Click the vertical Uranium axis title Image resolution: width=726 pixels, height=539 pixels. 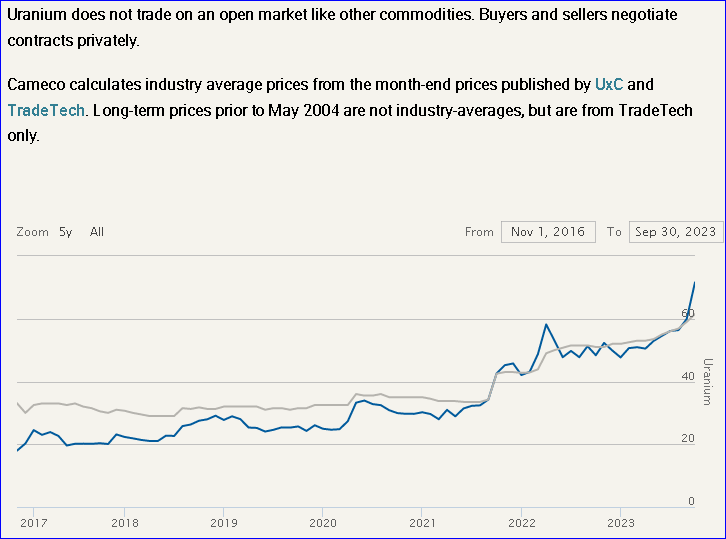707,381
